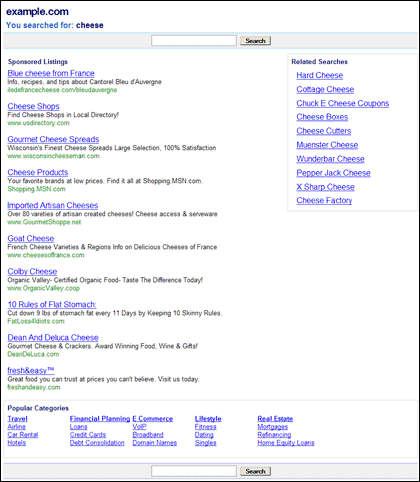Click the DeanDeLuca.com green URL text

(33, 354)
